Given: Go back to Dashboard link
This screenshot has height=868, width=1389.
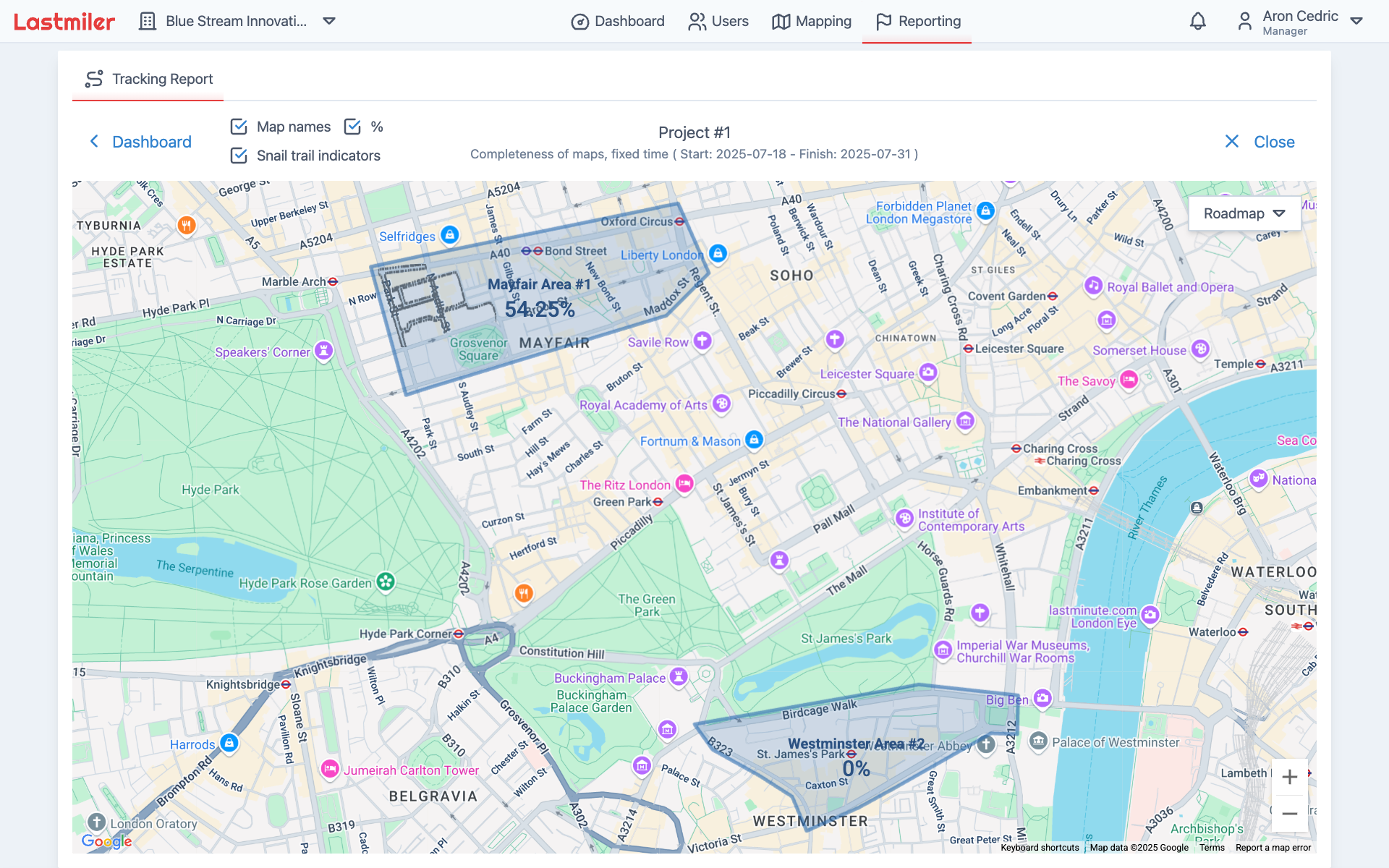Looking at the screenshot, I should click(x=140, y=142).
